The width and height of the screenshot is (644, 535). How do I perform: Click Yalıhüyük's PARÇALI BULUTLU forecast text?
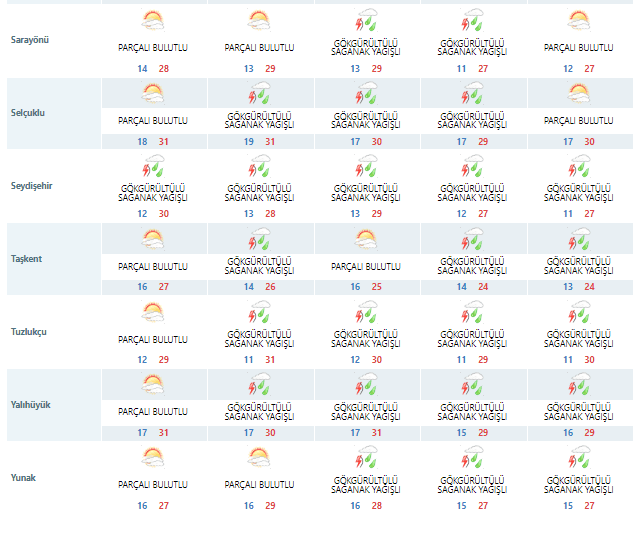pos(152,411)
